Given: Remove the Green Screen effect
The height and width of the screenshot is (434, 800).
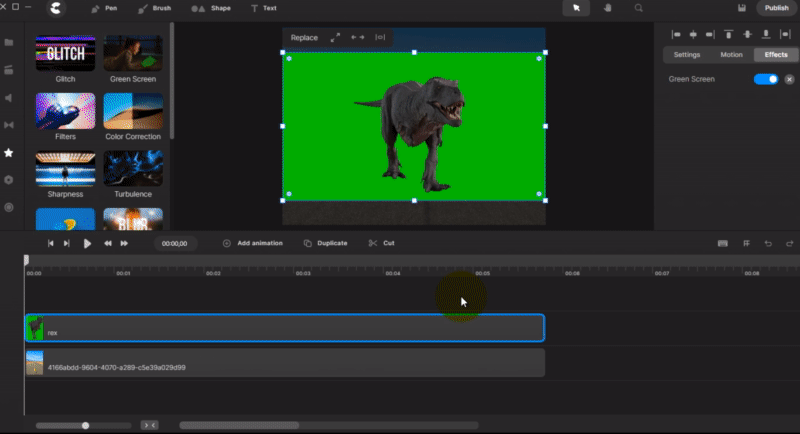Looking at the screenshot, I should (789, 79).
